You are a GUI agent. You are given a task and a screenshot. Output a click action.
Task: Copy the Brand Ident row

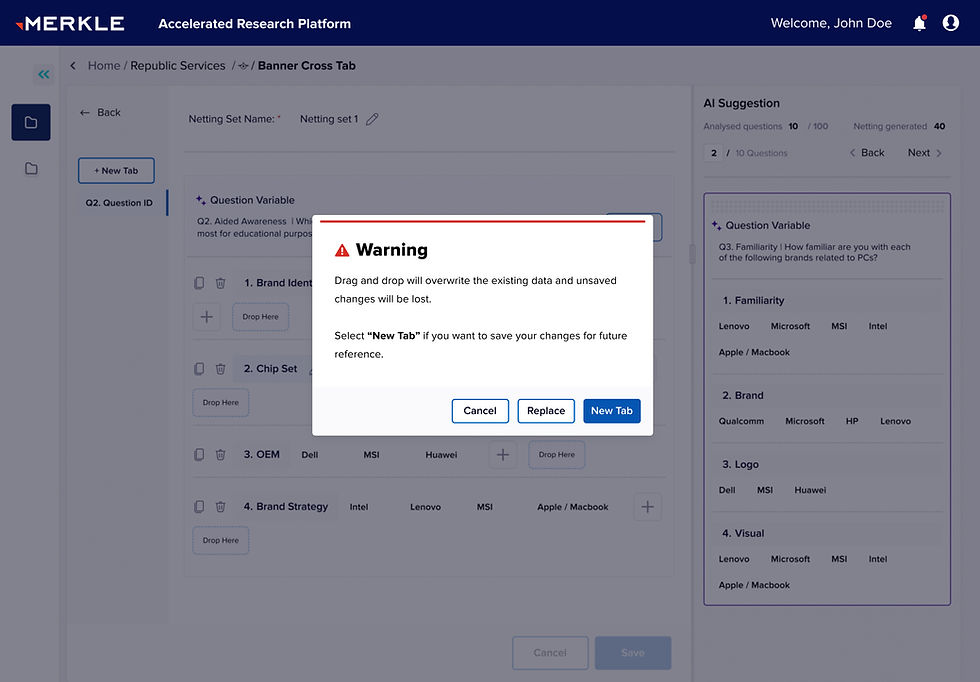tap(199, 283)
